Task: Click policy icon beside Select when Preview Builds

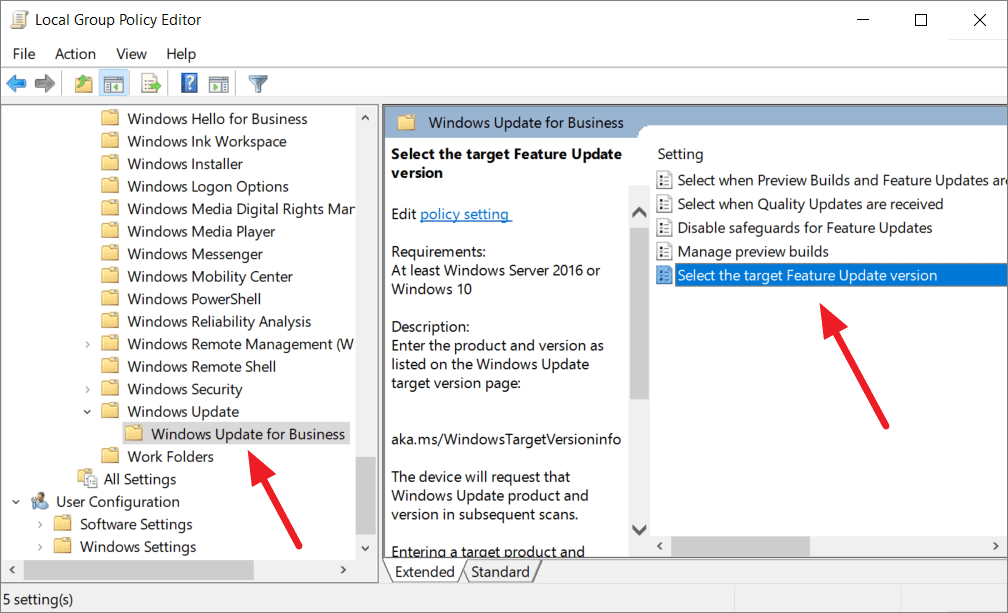Action: [664, 180]
